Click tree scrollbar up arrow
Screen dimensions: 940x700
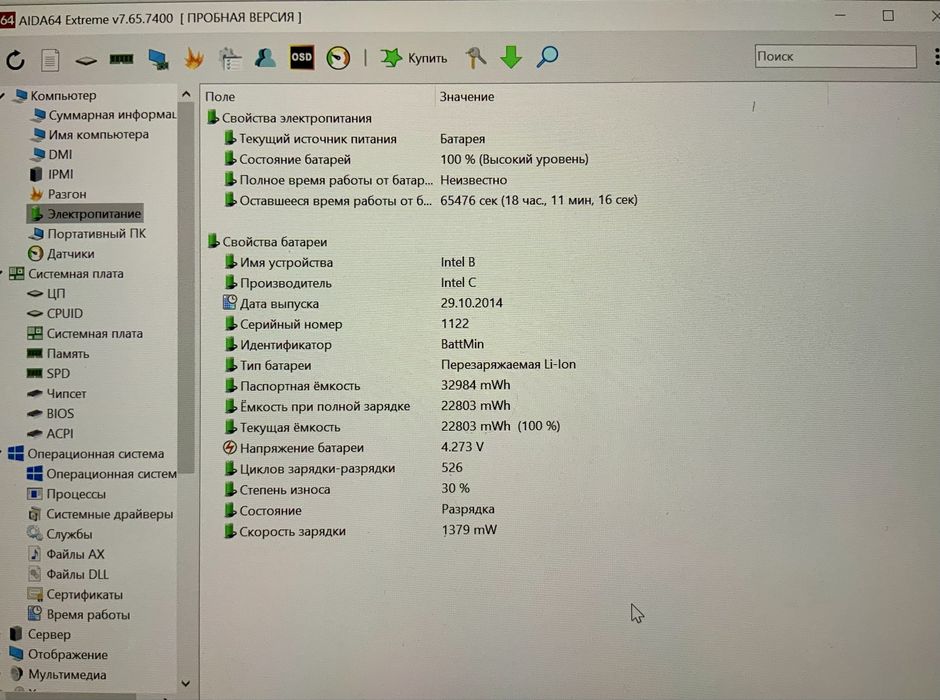pos(186,95)
